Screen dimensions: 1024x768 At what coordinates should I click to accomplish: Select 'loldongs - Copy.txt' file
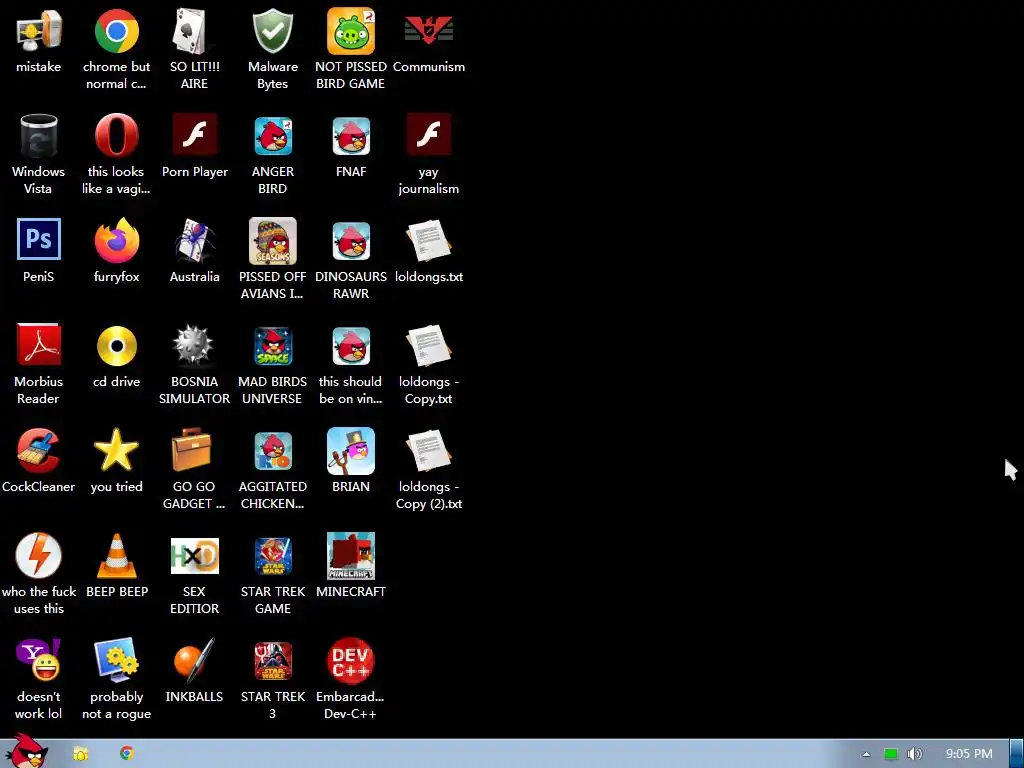428,346
